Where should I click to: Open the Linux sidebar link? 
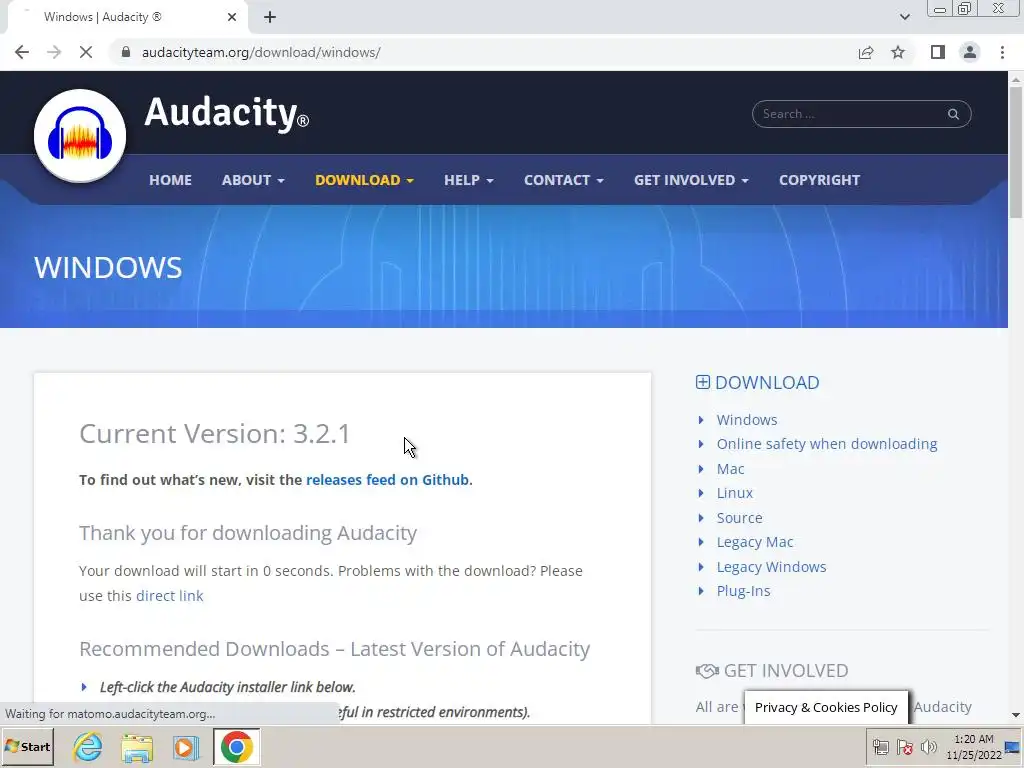(x=735, y=493)
